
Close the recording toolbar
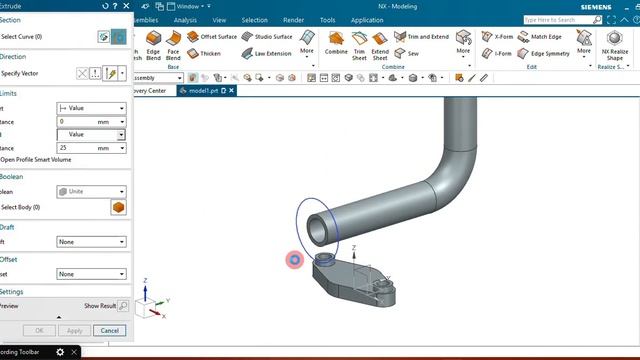click(x=74, y=352)
